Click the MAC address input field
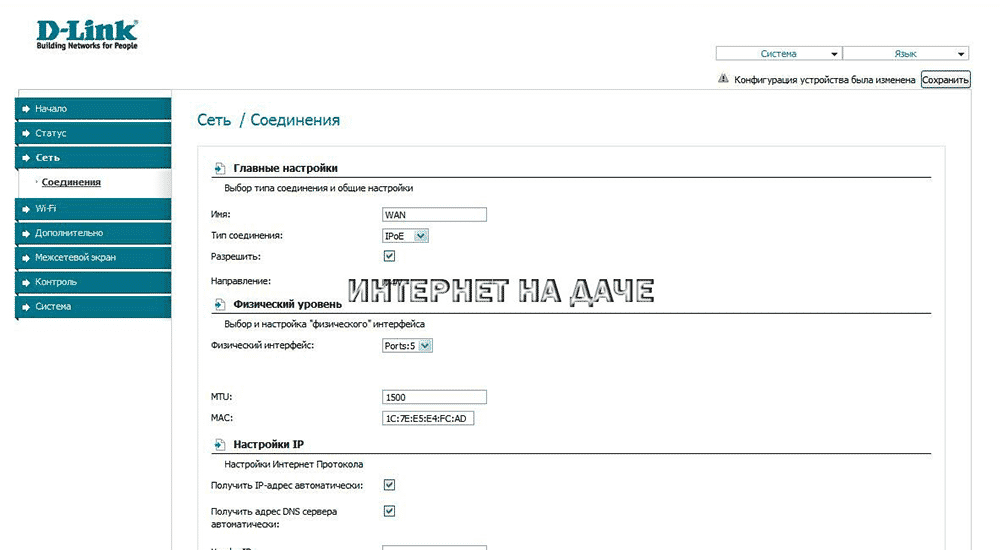This screenshot has width=1000, height=550. [428, 418]
